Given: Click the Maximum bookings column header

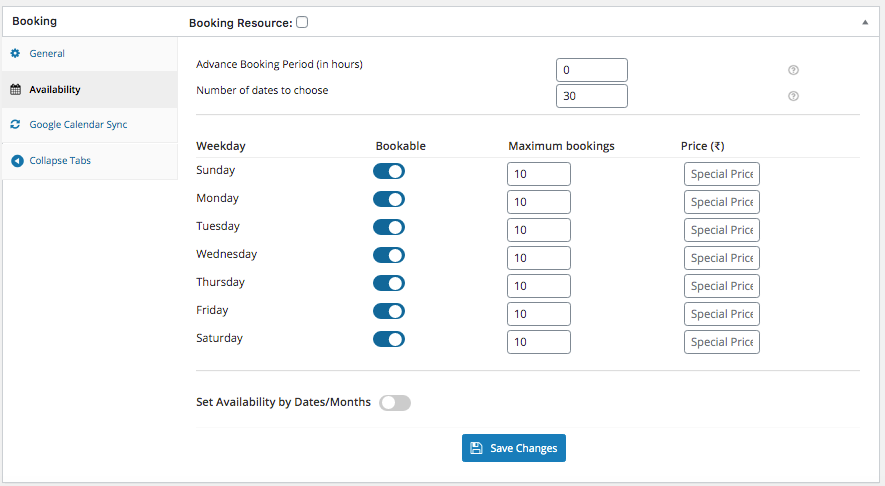Looking at the screenshot, I should 561,146.
